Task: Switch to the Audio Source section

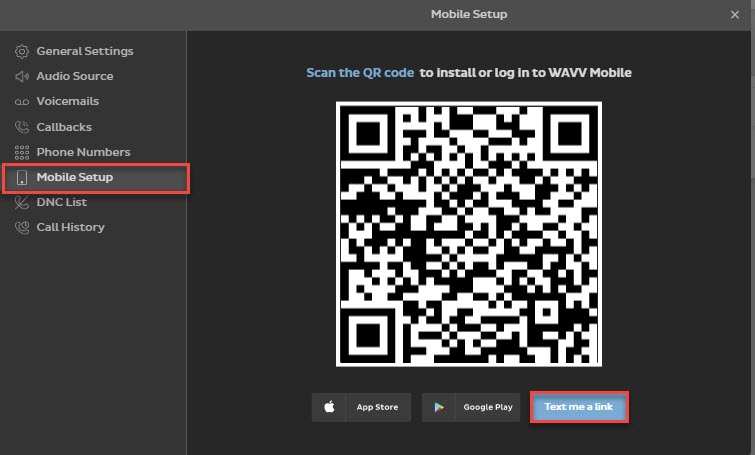Action: coord(75,76)
